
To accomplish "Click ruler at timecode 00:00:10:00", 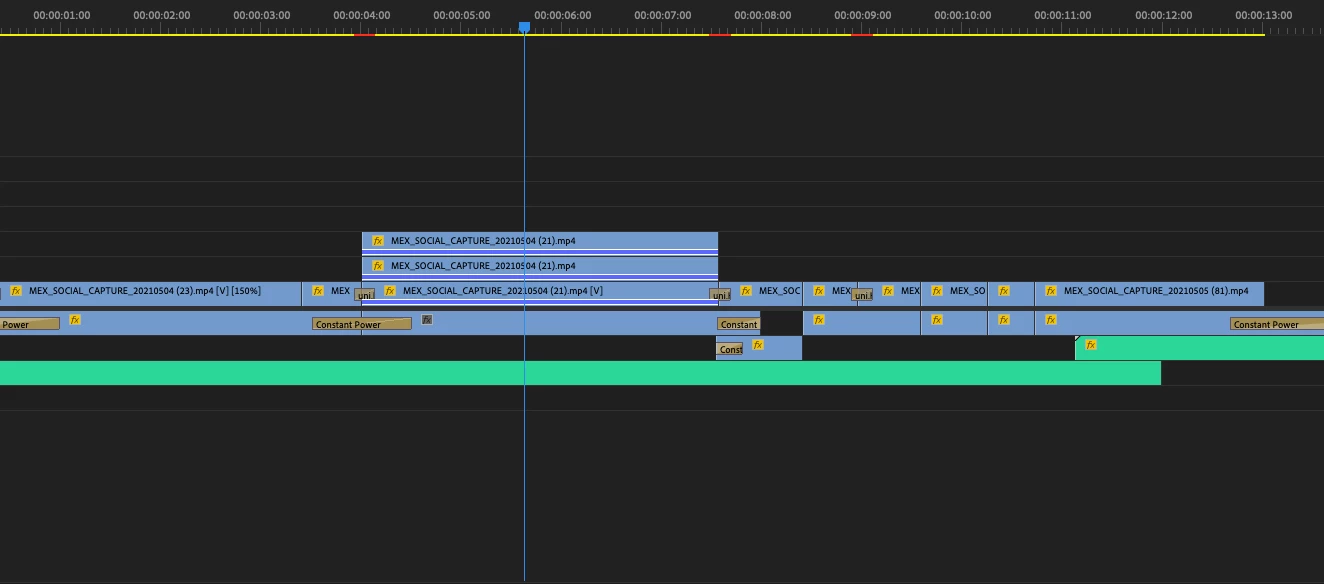I will pos(962,15).
